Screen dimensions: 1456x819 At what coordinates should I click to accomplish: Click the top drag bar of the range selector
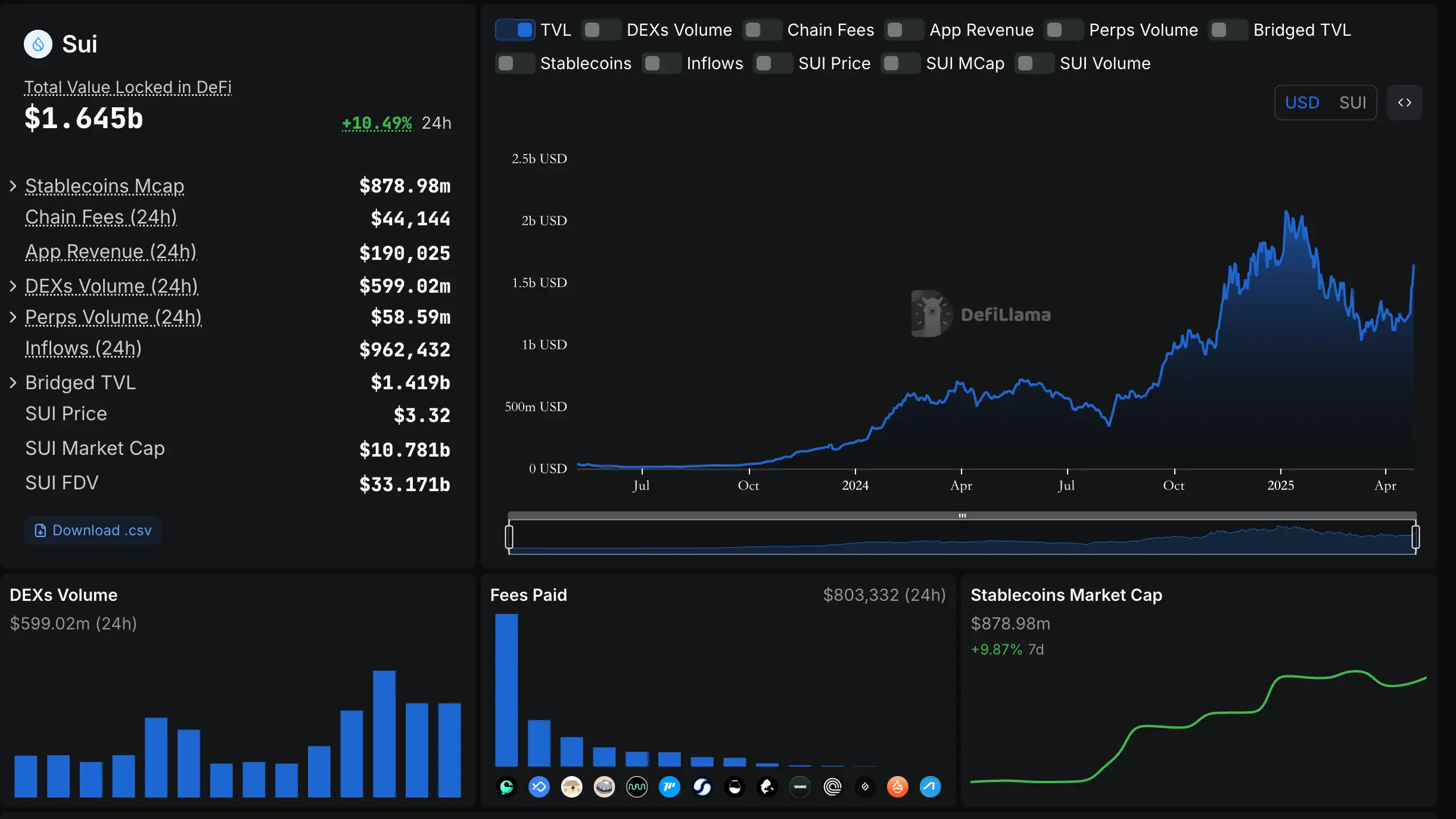tap(962, 516)
